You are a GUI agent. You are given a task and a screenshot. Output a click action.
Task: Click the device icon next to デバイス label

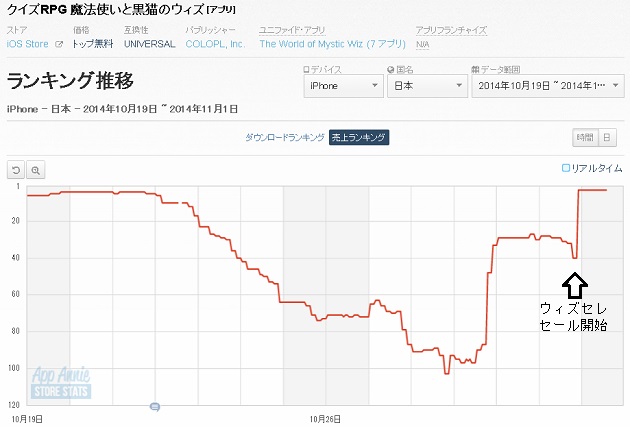tap(306, 69)
